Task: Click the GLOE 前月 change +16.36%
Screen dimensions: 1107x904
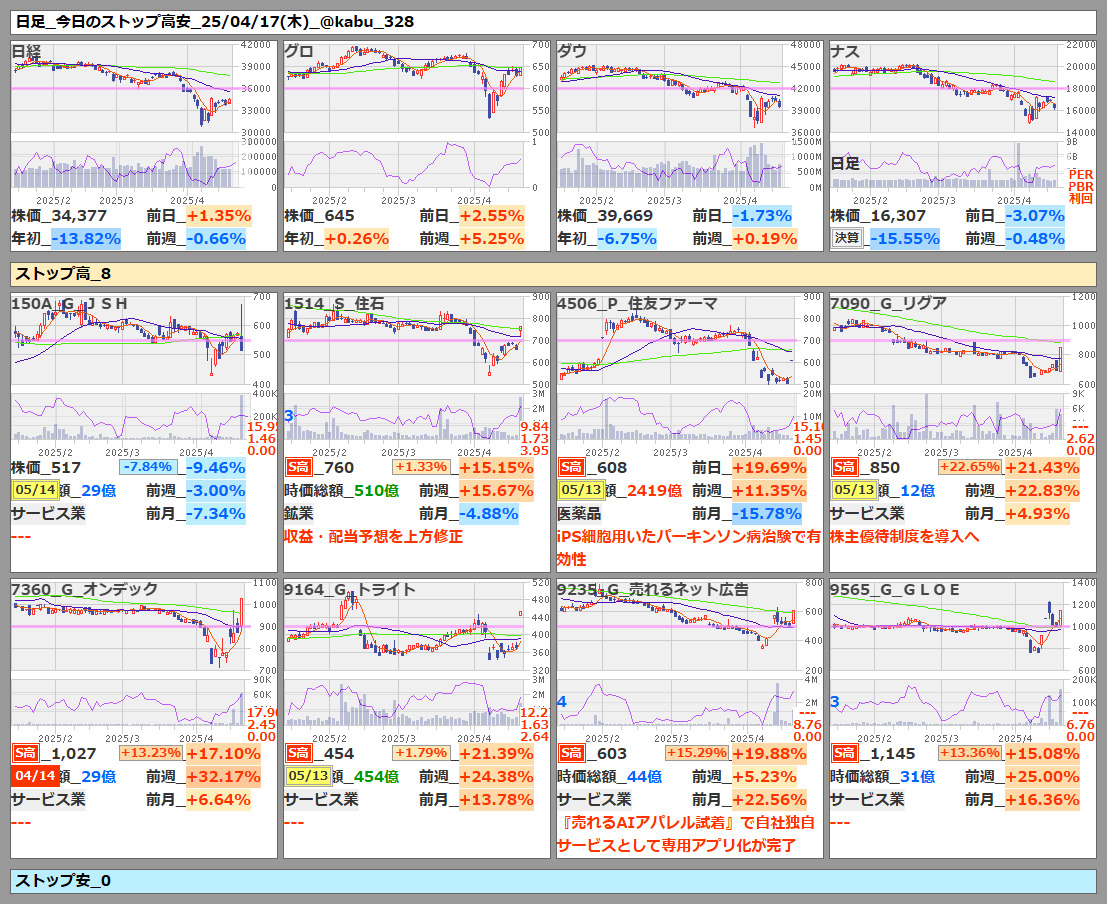Action: pyautogui.click(x=1043, y=799)
